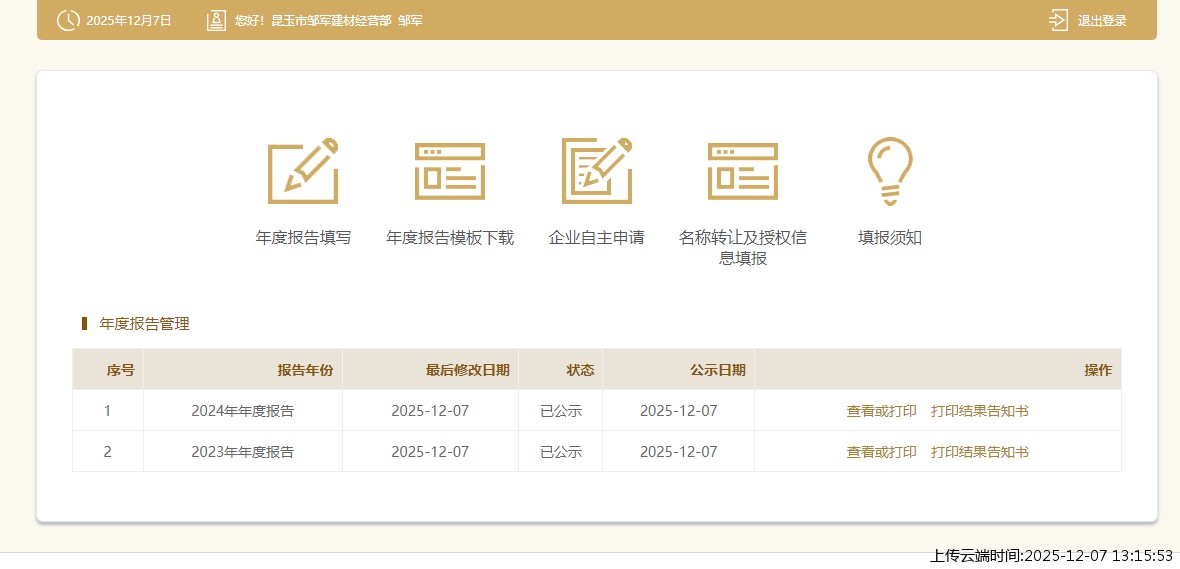Click the logout arrow icon in top bar
Screen dimensions: 1180x569
[1059, 20]
